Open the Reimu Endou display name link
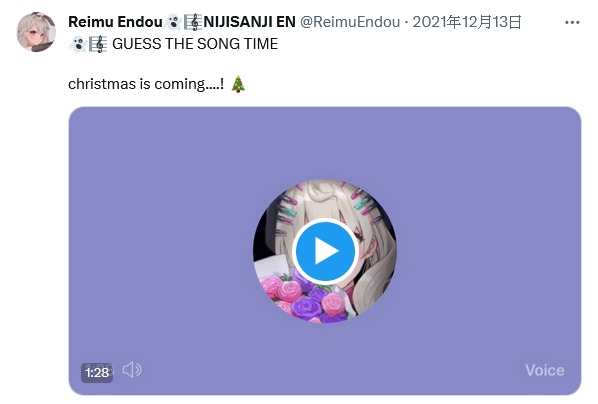Viewport: 598px width, 404px height. pyautogui.click(x=115, y=22)
